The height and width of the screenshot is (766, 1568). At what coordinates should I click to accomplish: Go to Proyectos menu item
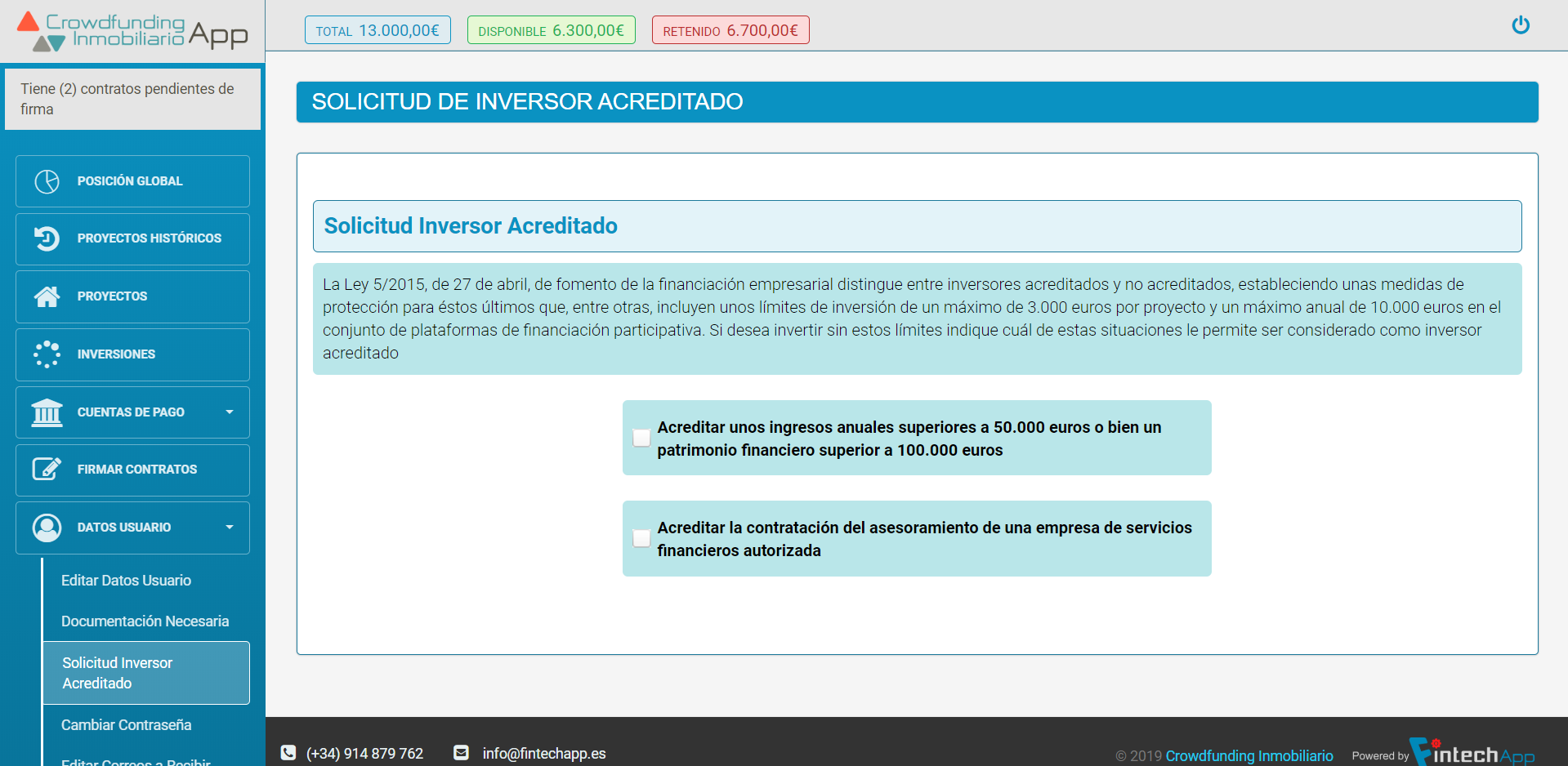pos(132,296)
